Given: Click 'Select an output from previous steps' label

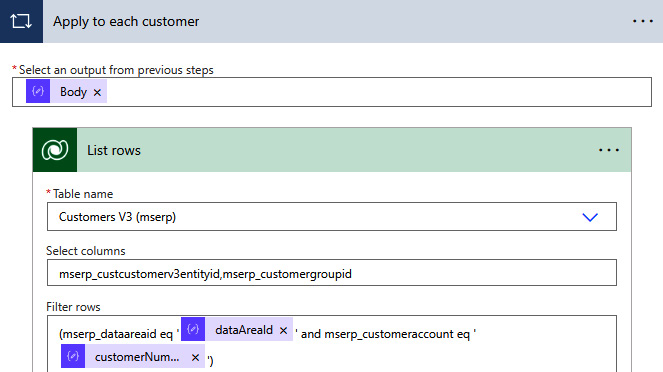Looking at the screenshot, I should click(116, 70).
